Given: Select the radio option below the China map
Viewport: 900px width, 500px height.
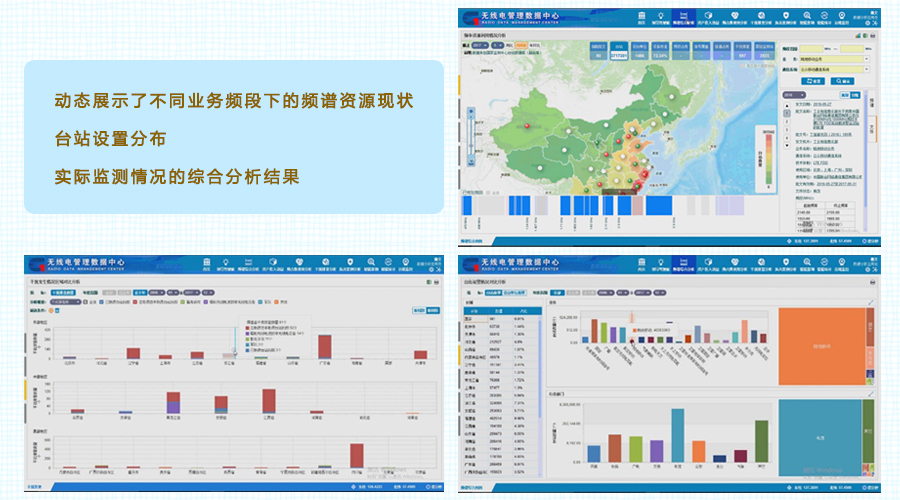Looking at the screenshot, I should coord(463,190).
